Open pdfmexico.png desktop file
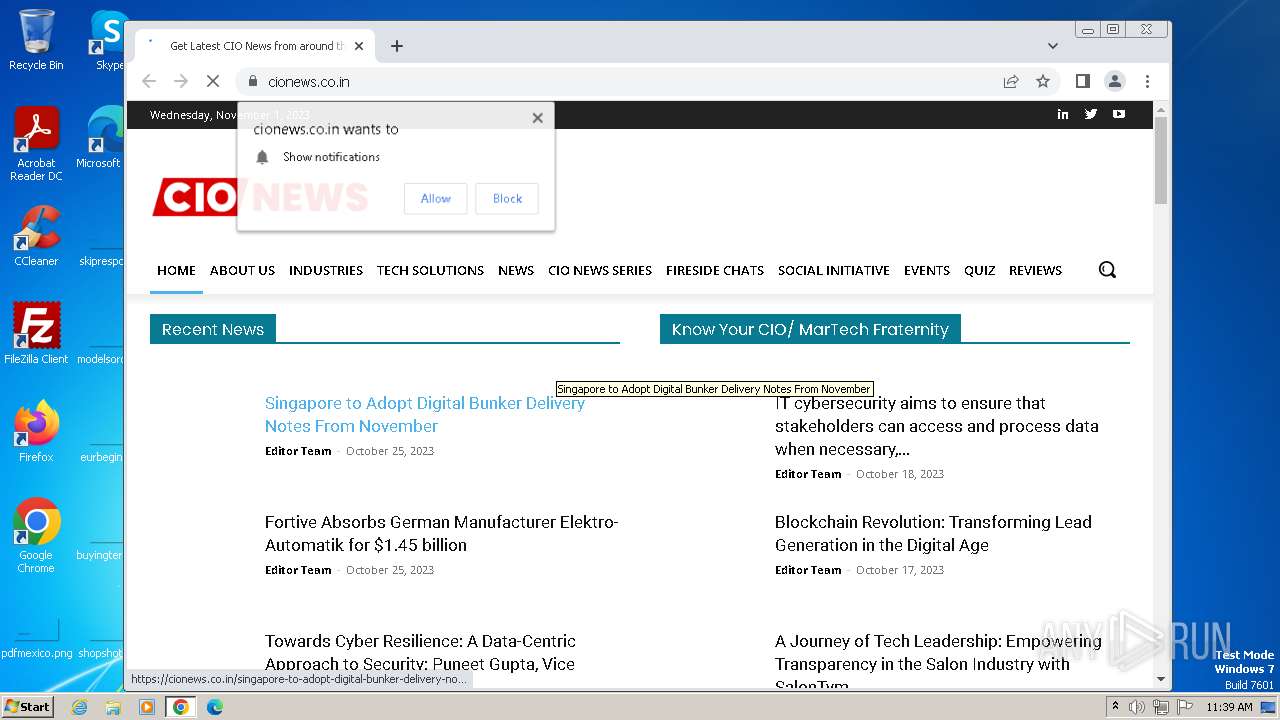Screen dimensions: 1280x720 coord(36,636)
